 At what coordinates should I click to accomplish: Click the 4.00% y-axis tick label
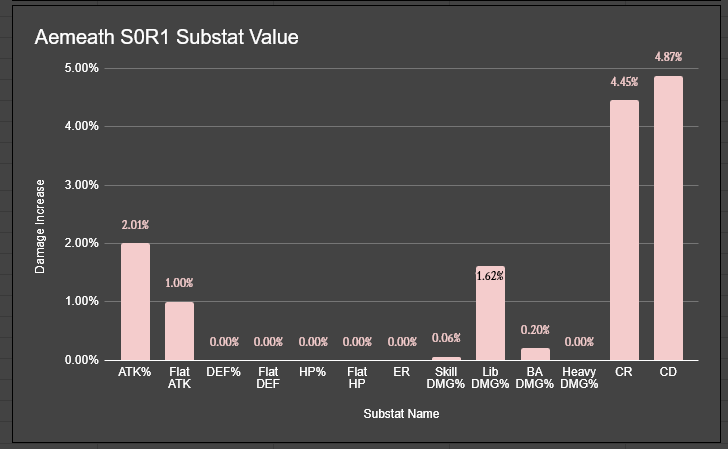(82, 126)
